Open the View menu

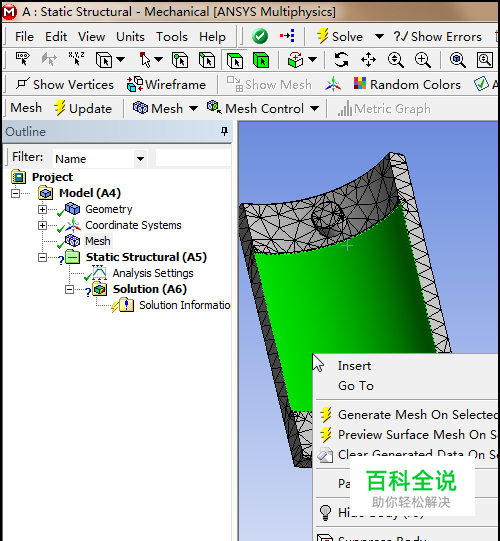click(91, 37)
